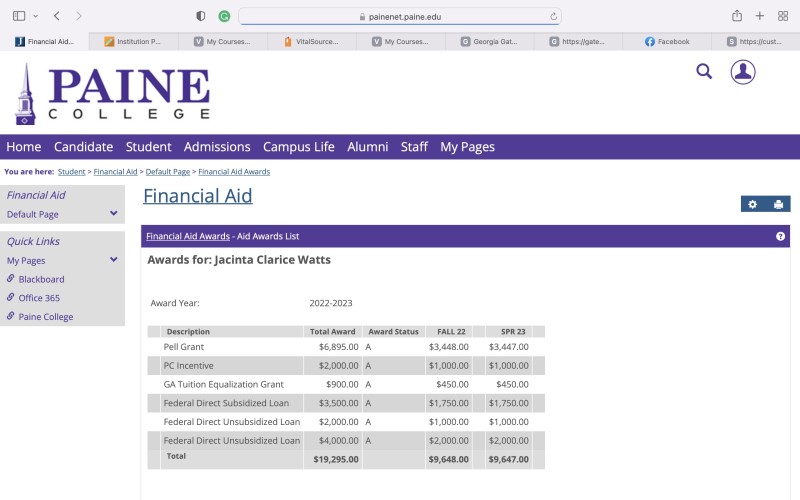Open the Paine College quick link

(46, 317)
